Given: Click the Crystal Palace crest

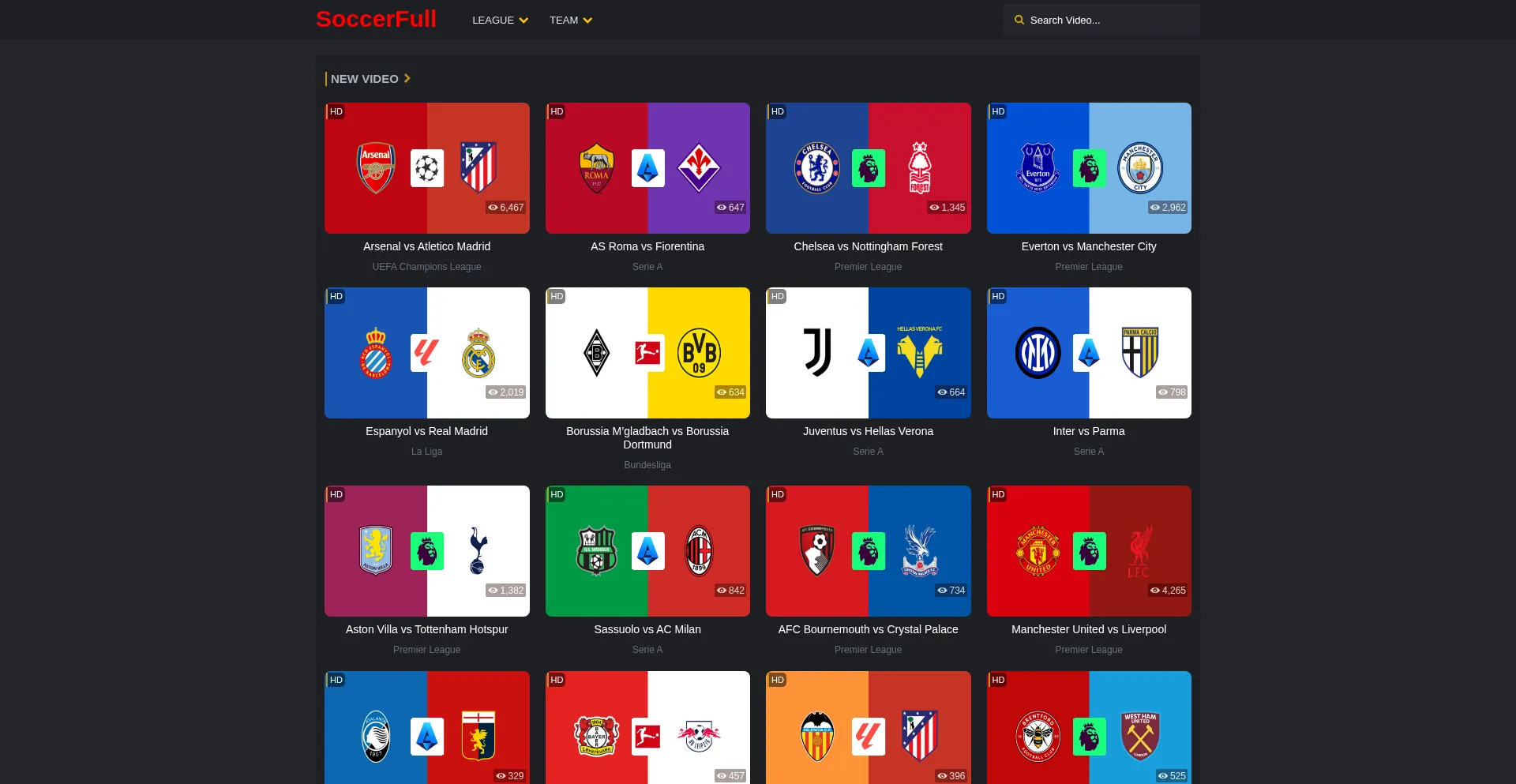Looking at the screenshot, I should pos(920,551).
